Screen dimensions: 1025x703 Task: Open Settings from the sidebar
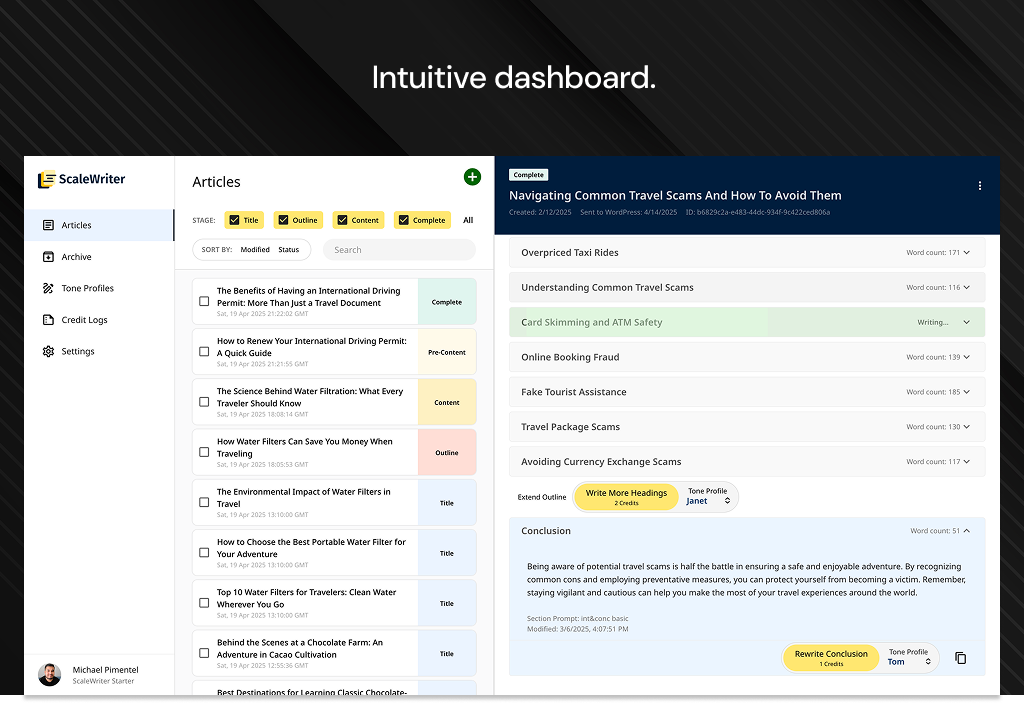[x=78, y=352]
